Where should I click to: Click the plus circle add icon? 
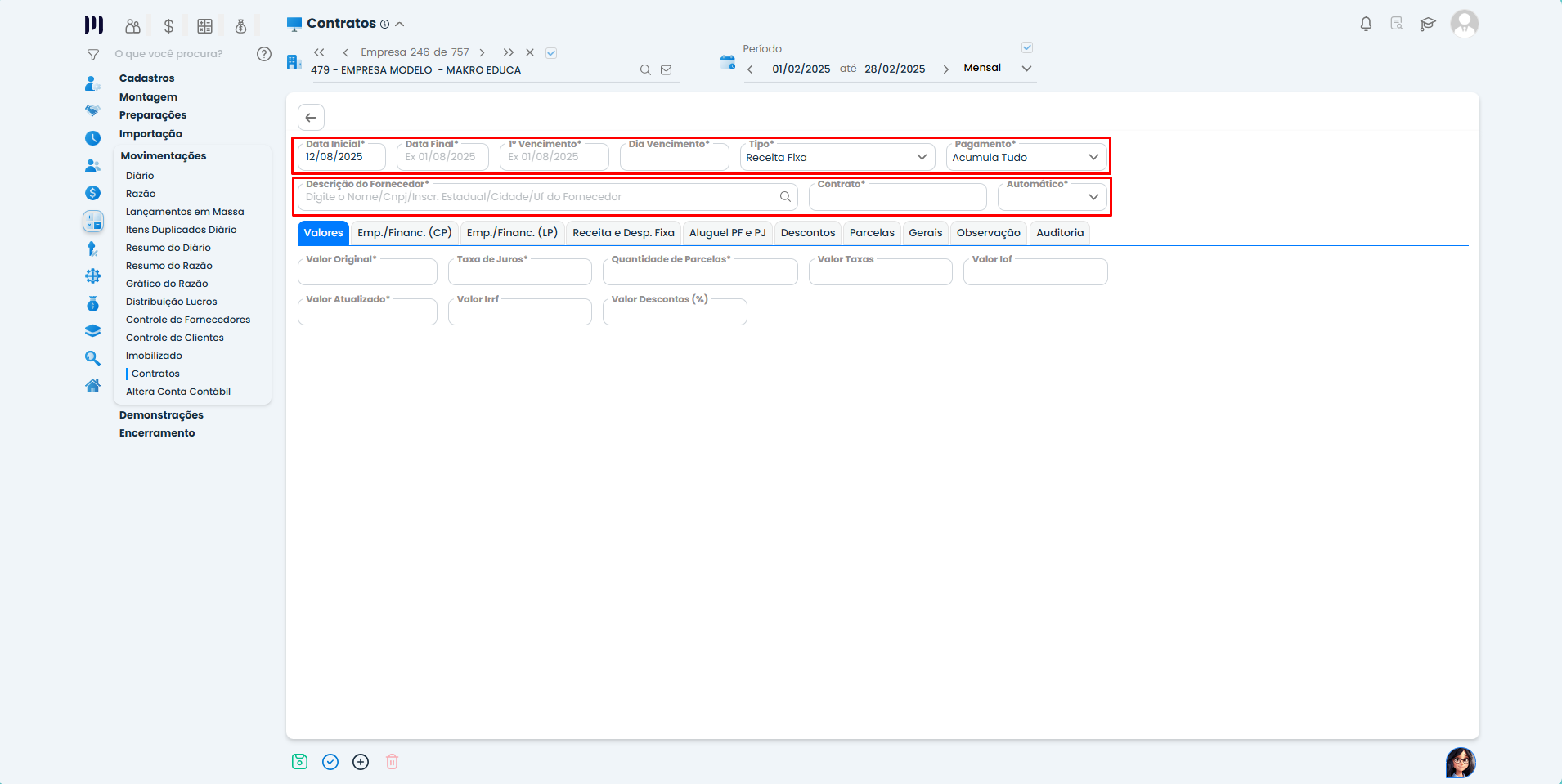tap(361, 762)
